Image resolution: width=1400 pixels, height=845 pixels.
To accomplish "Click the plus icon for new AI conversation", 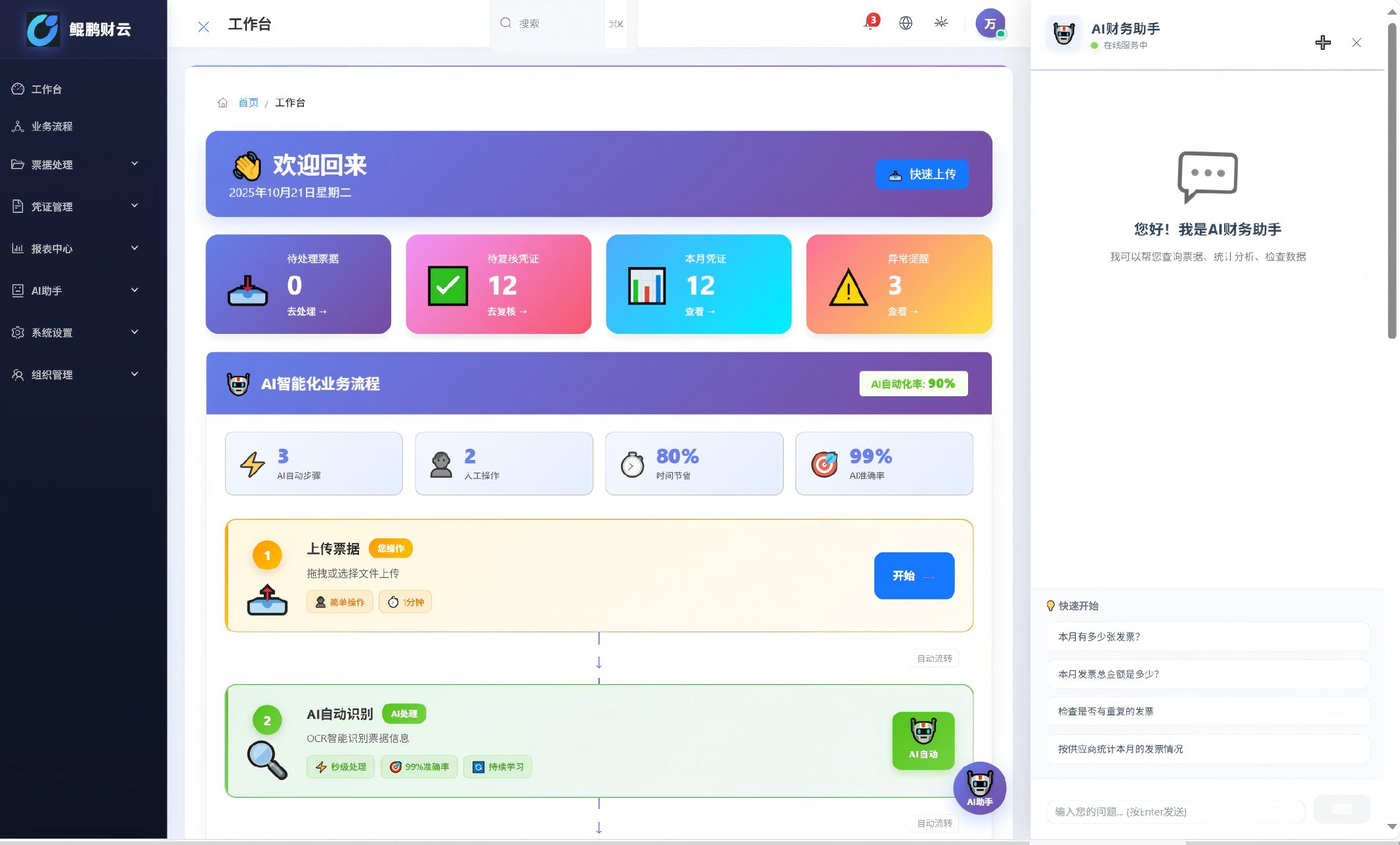I will click(1323, 42).
